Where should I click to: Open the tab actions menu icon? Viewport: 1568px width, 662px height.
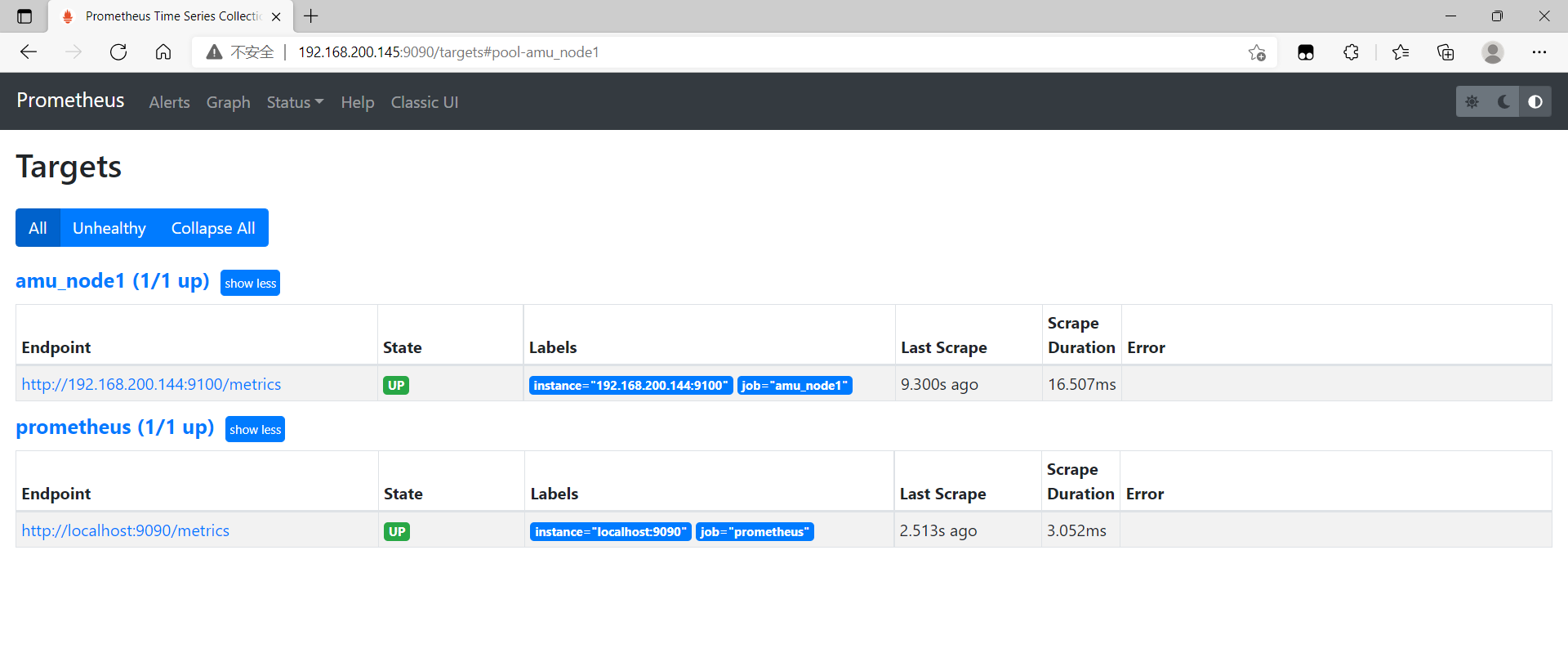[x=24, y=16]
